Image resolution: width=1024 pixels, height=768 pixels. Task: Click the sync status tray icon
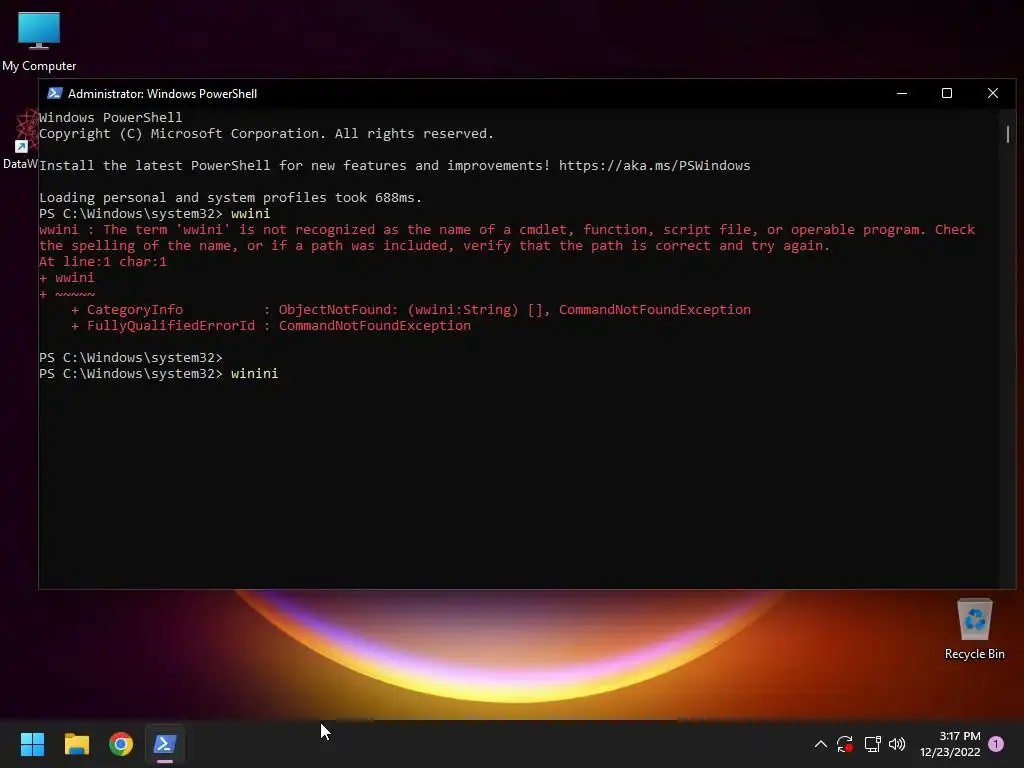point(845,744)
